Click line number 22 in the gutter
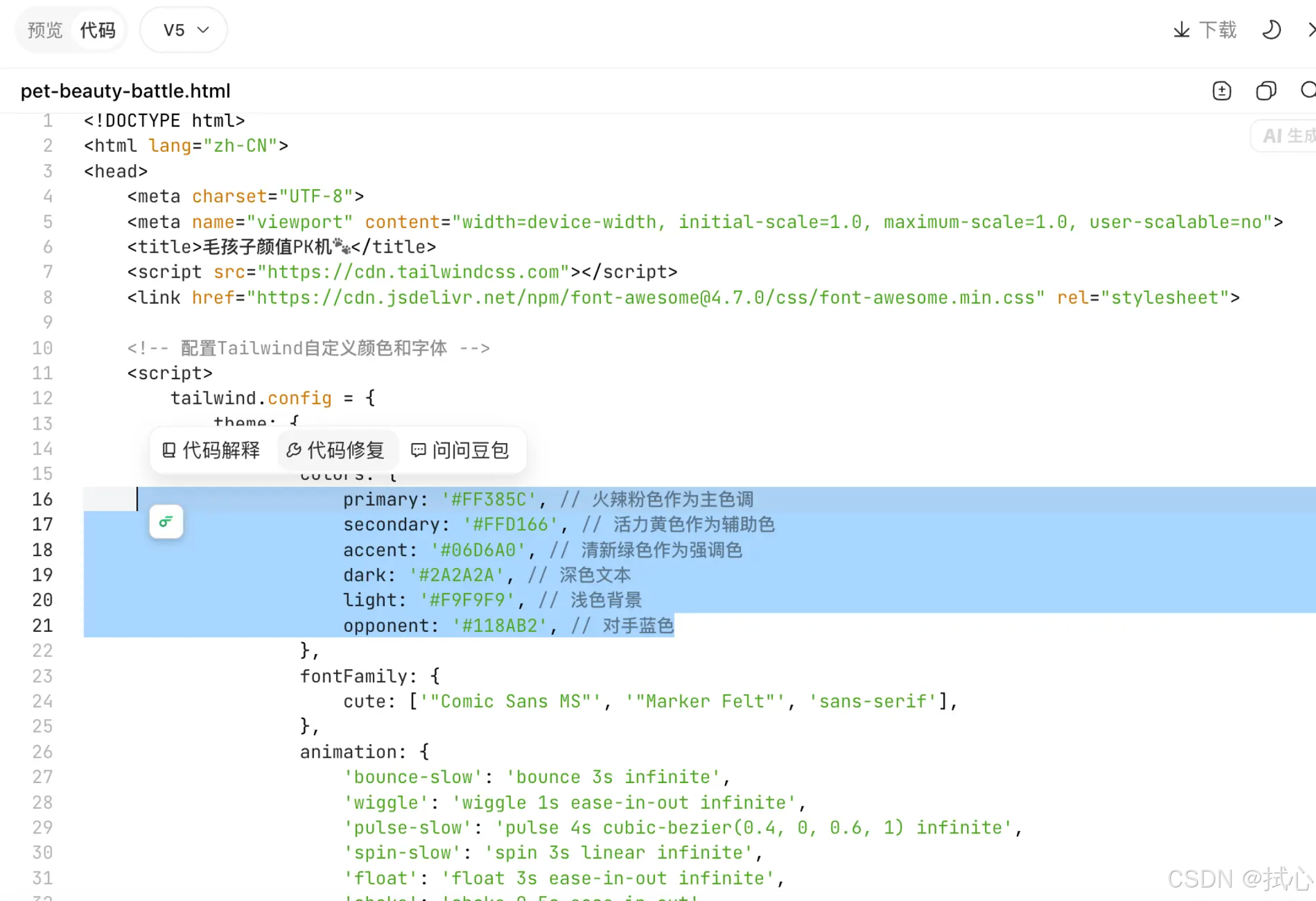 [42, 650]
